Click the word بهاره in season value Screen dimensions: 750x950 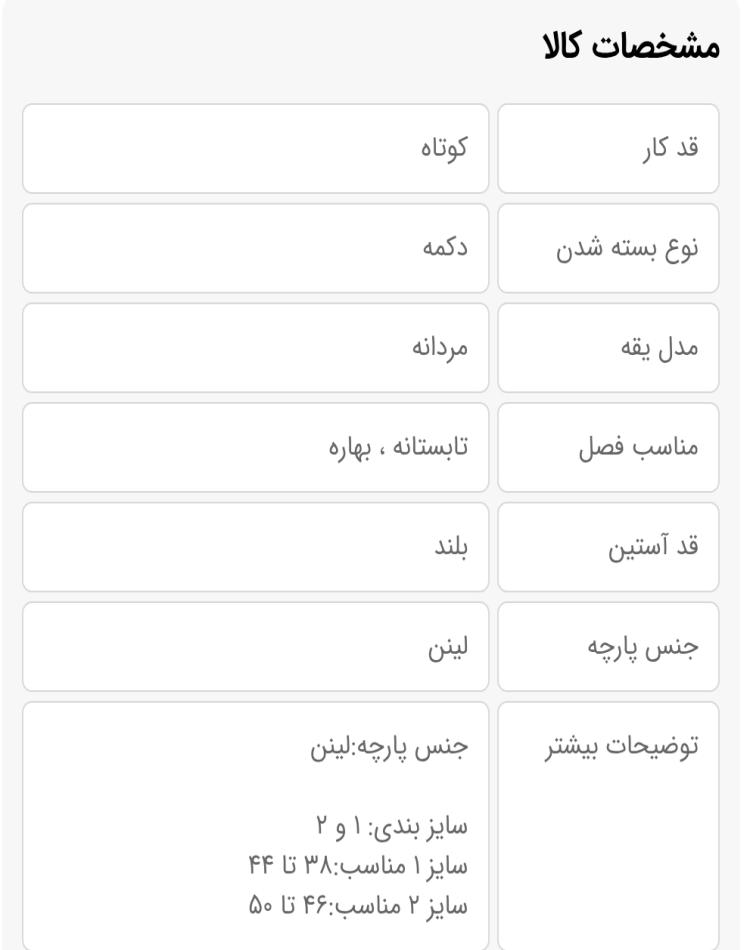tap(350, 448)
